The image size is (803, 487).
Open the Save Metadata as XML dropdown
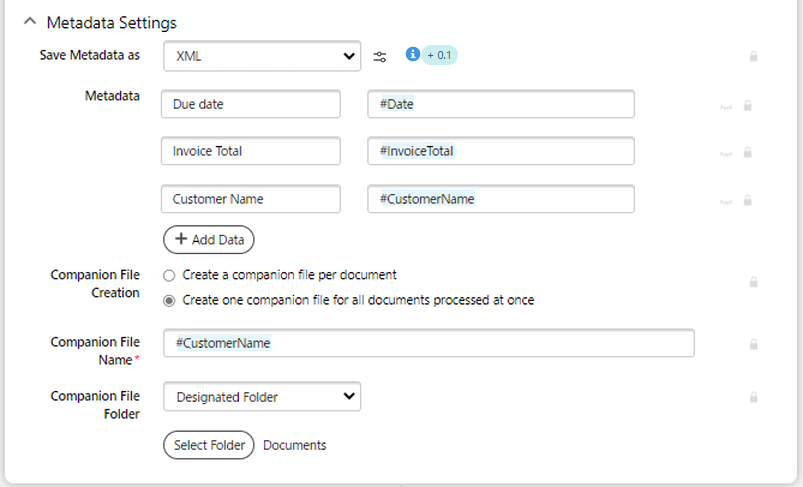(262, 56)
